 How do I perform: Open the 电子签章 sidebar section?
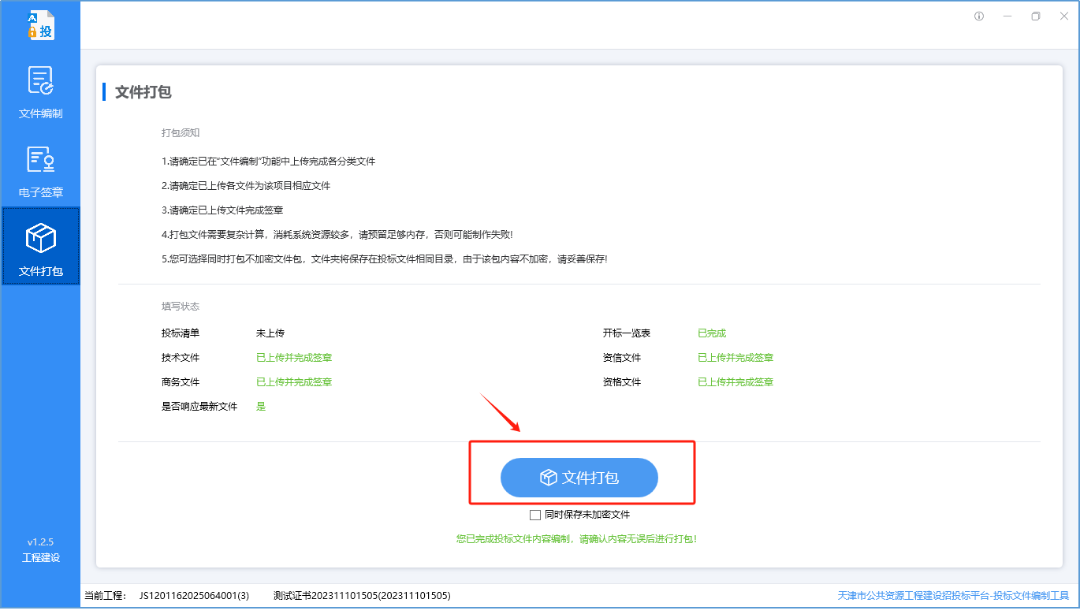[41, 171]
